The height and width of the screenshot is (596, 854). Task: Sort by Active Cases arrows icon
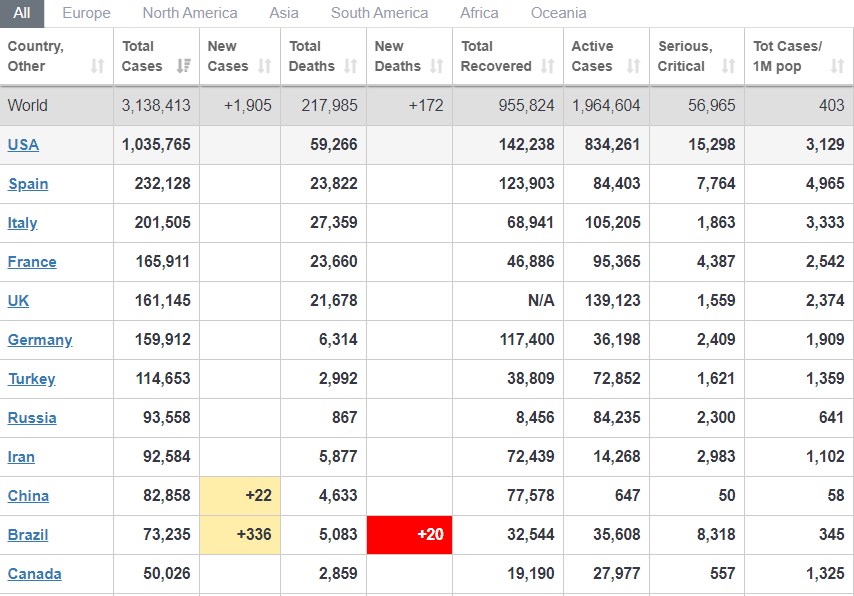633,66
